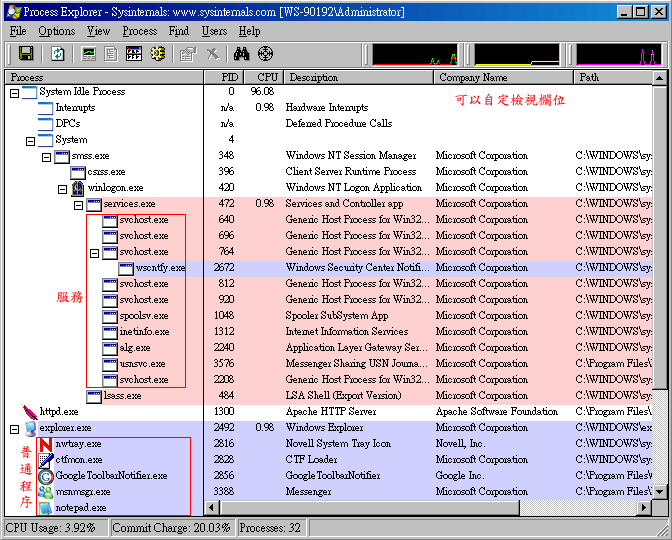672x540 pixels.
Task: Sort by the Process column header
Action: pos(104,78)
